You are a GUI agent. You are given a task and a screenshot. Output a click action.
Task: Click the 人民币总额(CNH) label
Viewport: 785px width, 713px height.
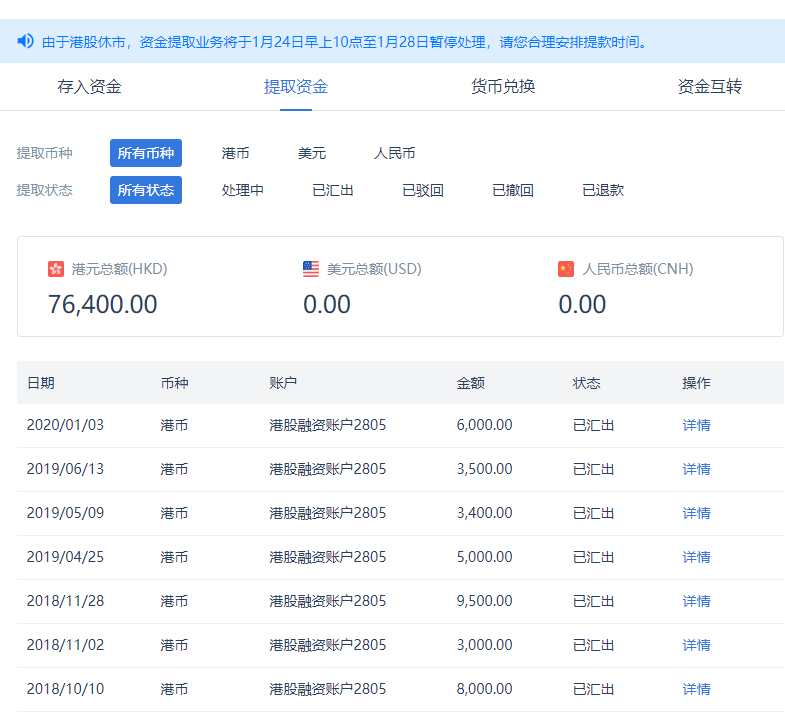(637, 269)
